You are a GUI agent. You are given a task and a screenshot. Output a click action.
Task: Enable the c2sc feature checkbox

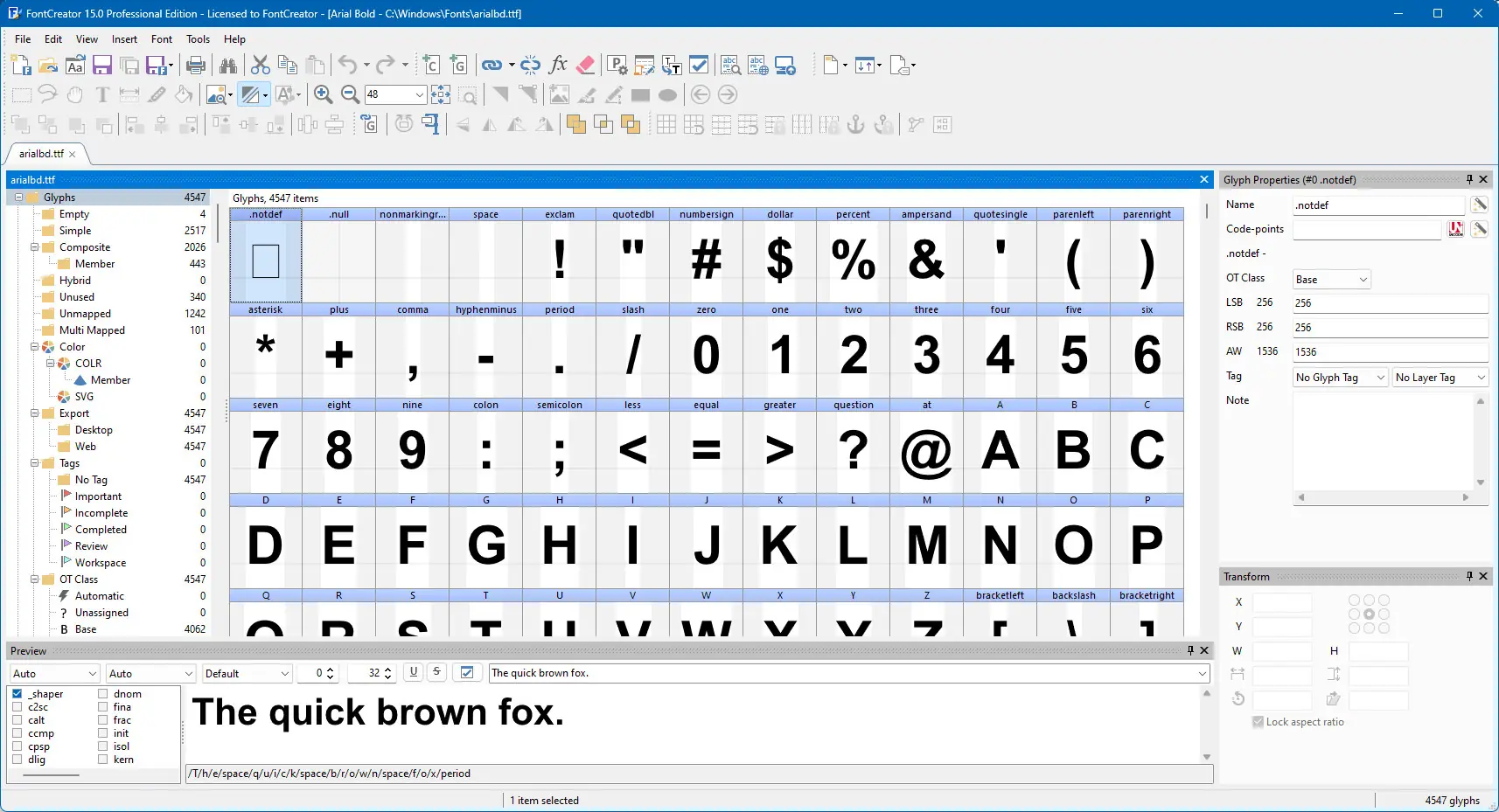point(17,707)
